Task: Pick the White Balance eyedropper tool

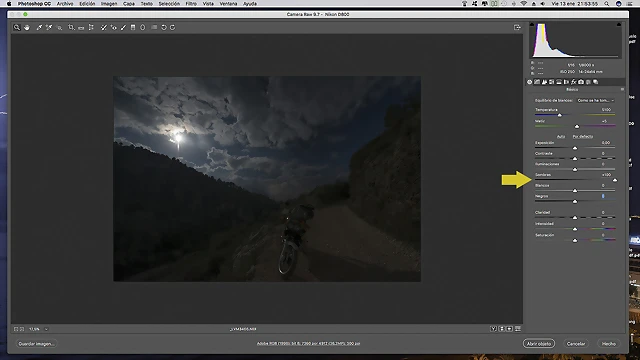Action: click(39, 27)
